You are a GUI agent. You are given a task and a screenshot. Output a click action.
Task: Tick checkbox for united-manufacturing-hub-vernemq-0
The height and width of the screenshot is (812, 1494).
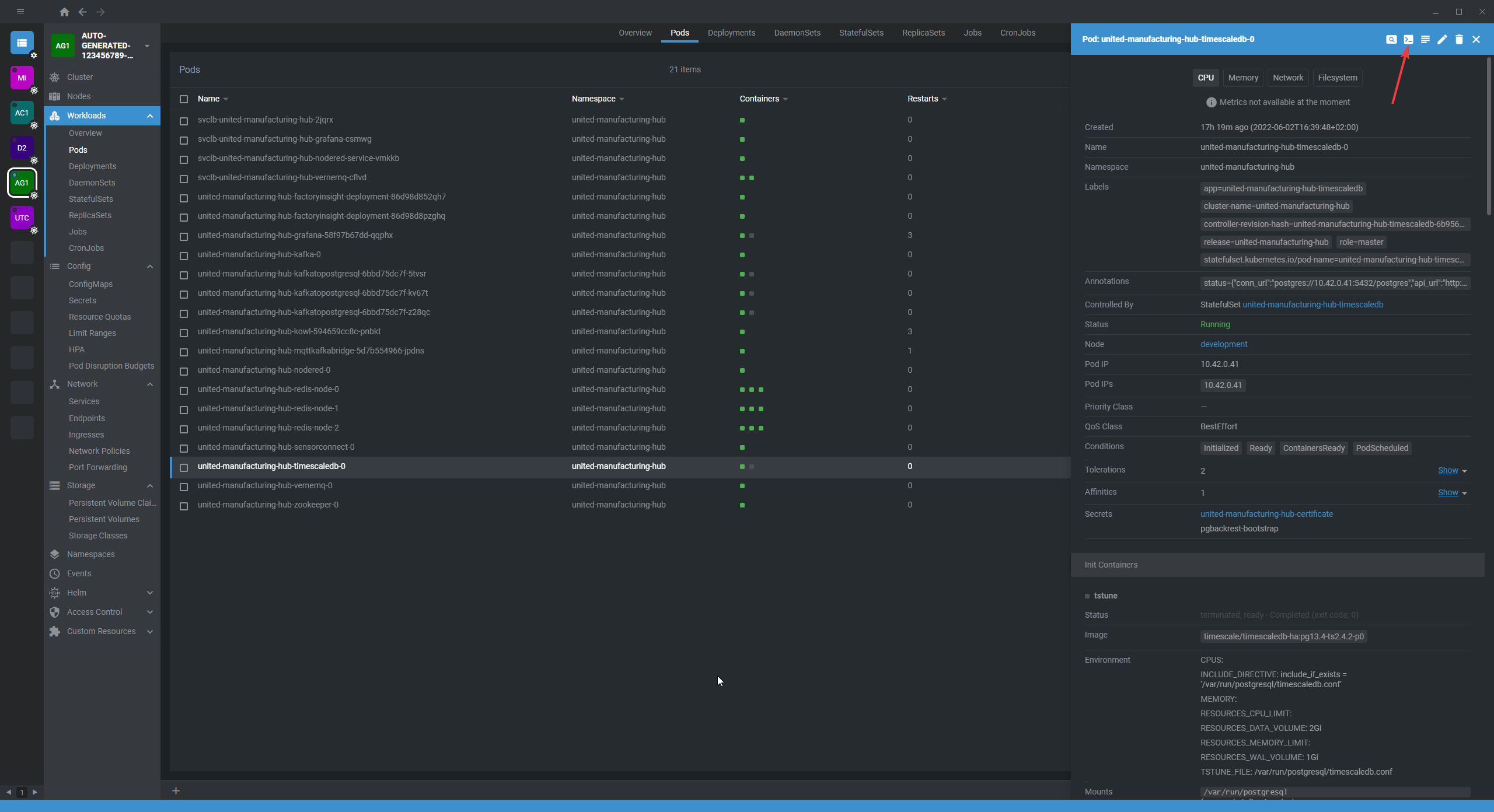184,487
